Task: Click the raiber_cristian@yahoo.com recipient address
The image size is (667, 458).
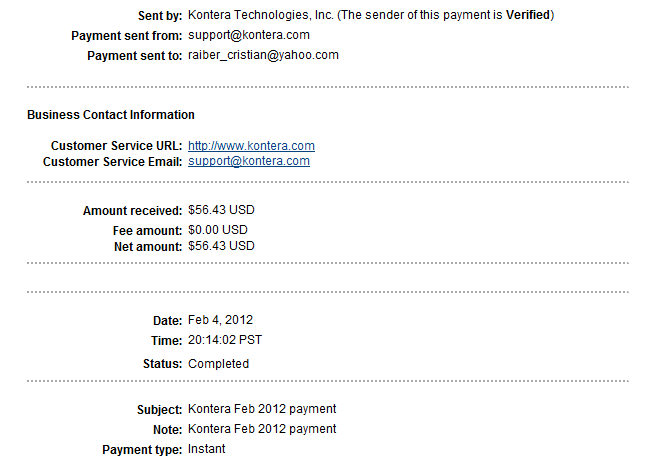Action: pyautogui.click(x=263, y=55)
